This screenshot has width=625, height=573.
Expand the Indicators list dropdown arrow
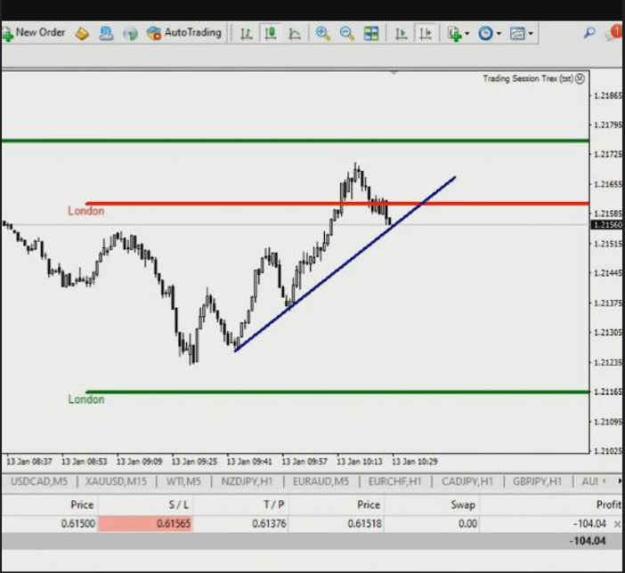[x=467, y=34]
